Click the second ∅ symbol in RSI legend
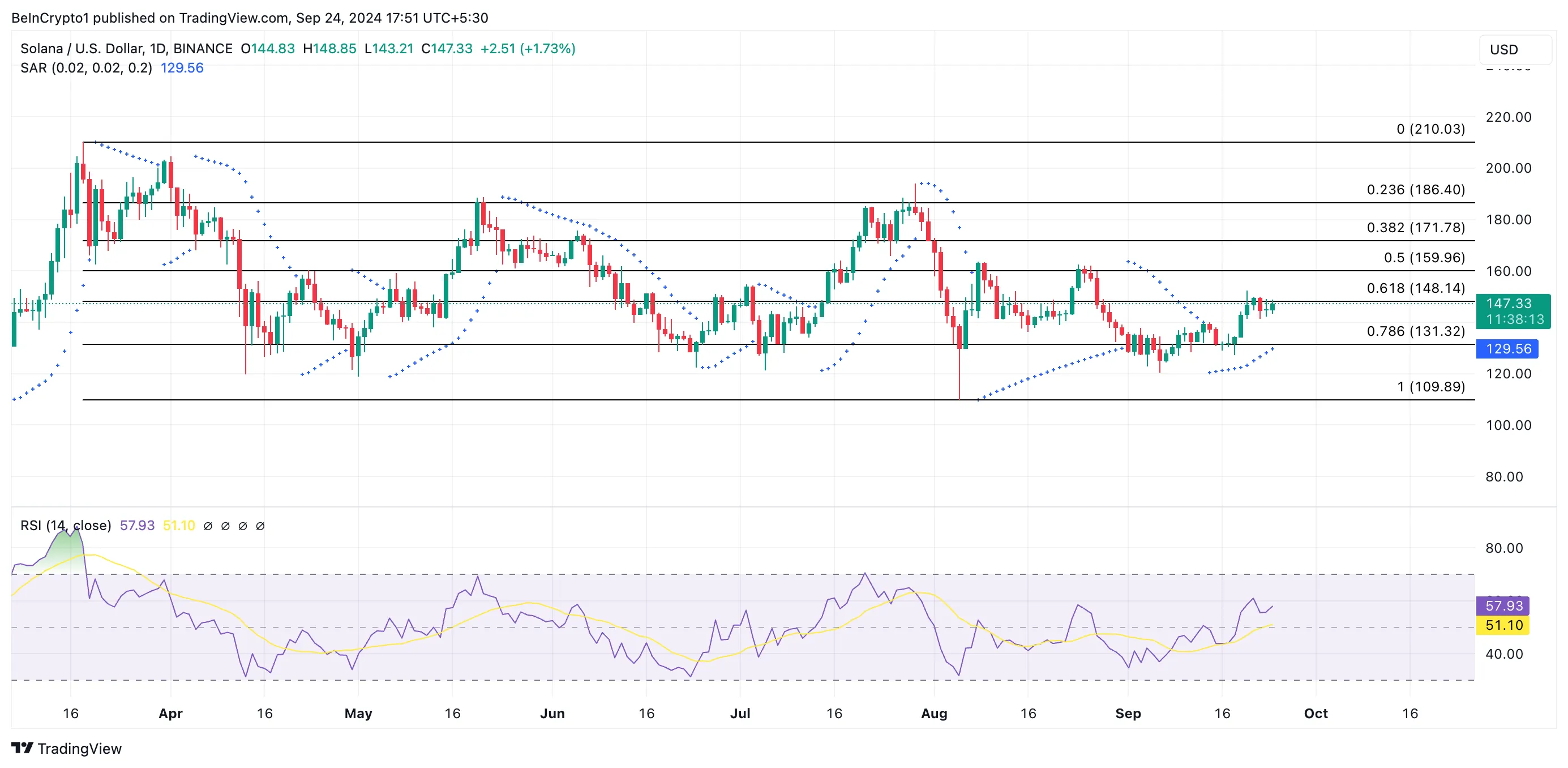 point(225,526)
